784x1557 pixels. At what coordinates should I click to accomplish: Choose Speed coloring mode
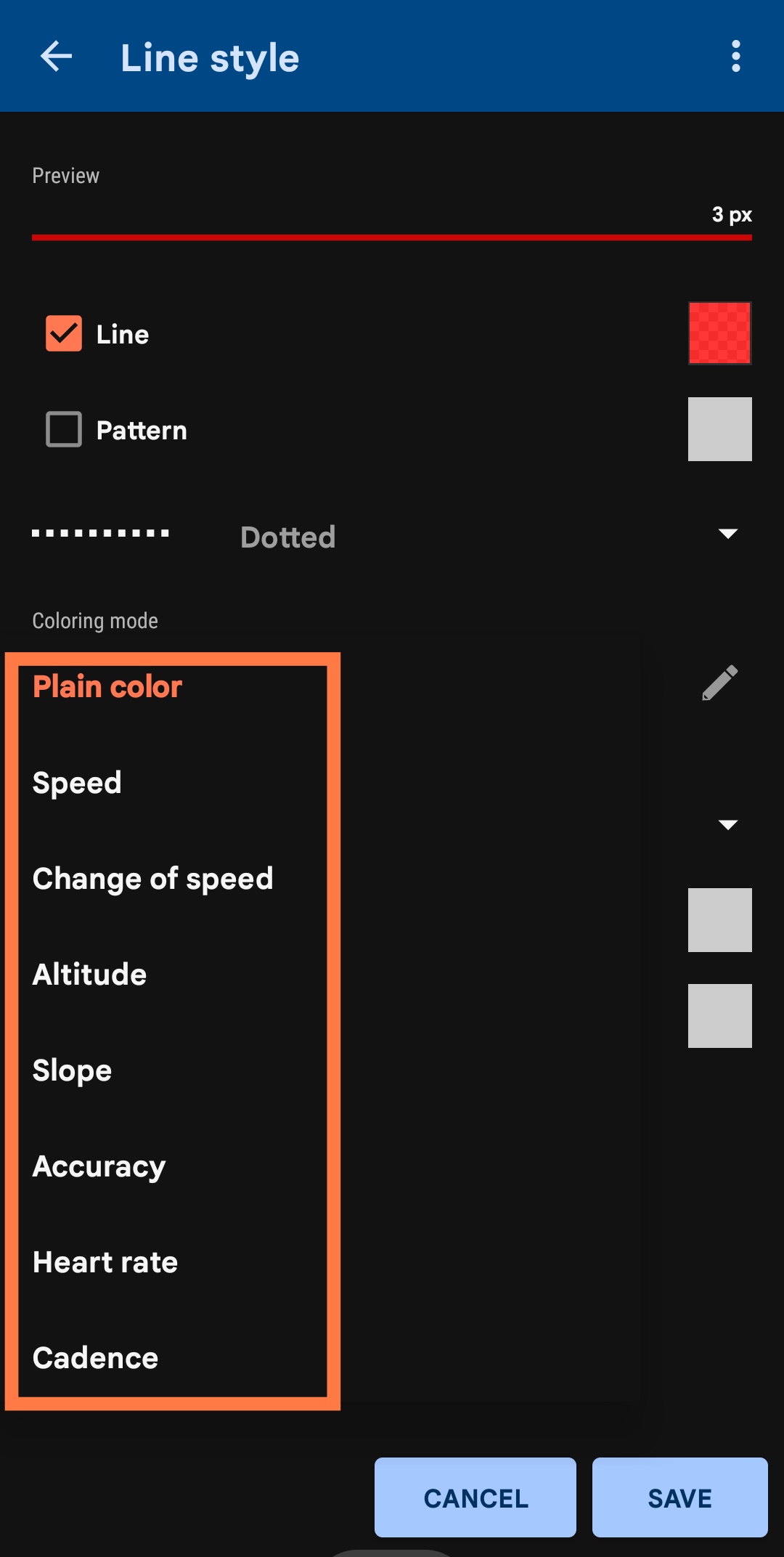(x=77, y=783)
